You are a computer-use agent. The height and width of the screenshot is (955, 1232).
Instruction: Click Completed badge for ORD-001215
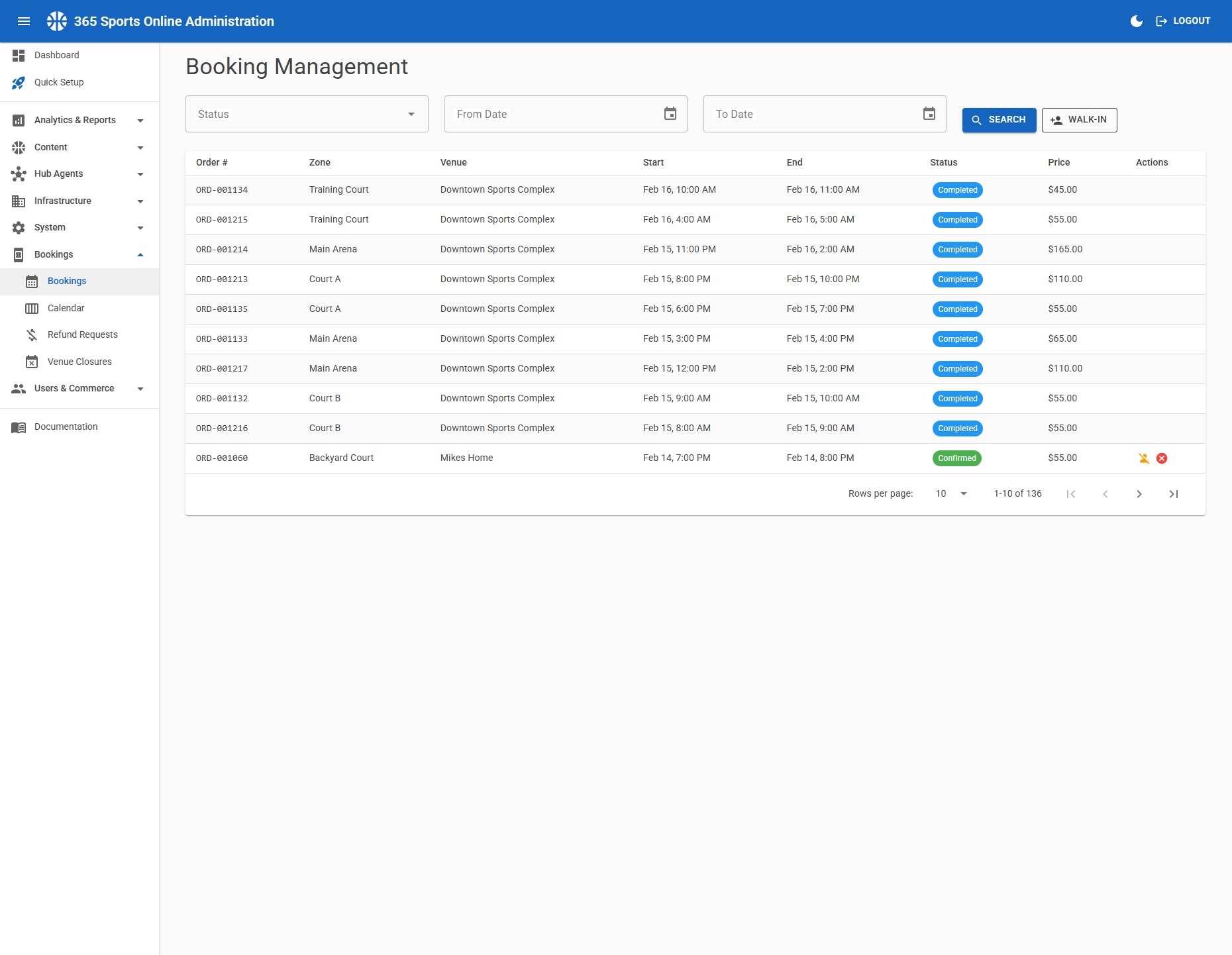tap(957, 220)
